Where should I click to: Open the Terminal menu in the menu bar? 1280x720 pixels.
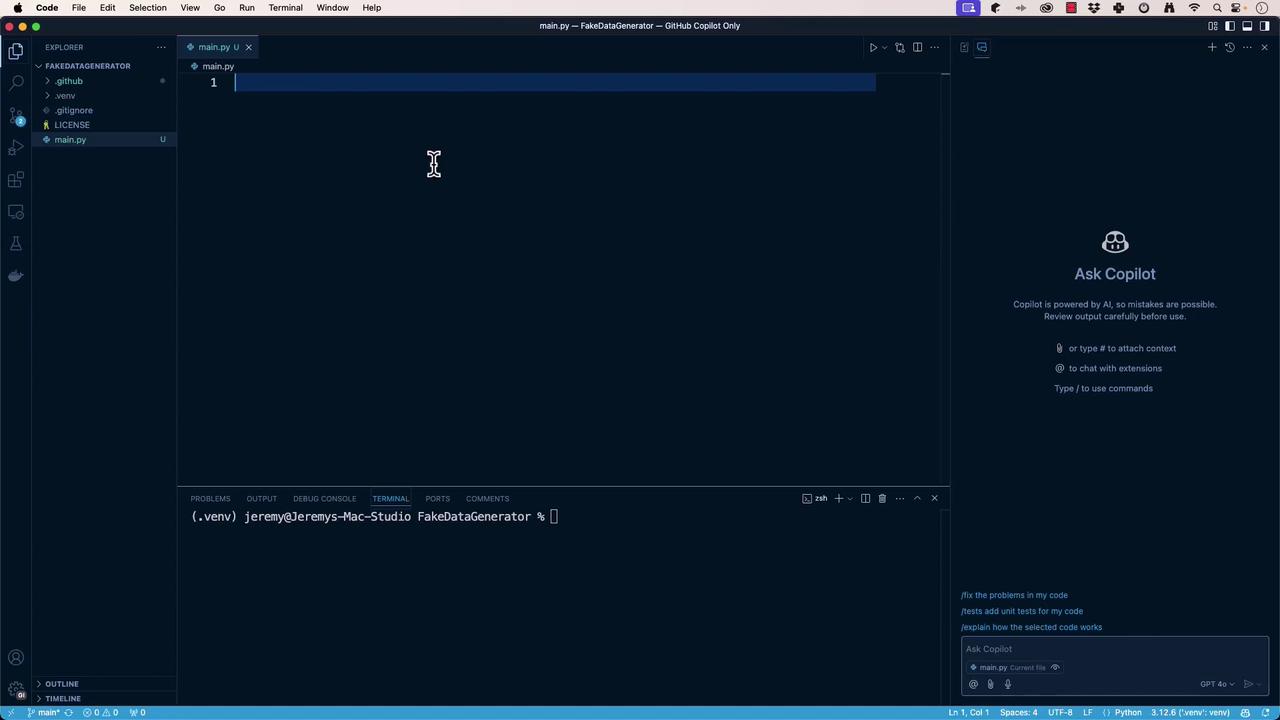pyautogui.click(x=285, y=8)
